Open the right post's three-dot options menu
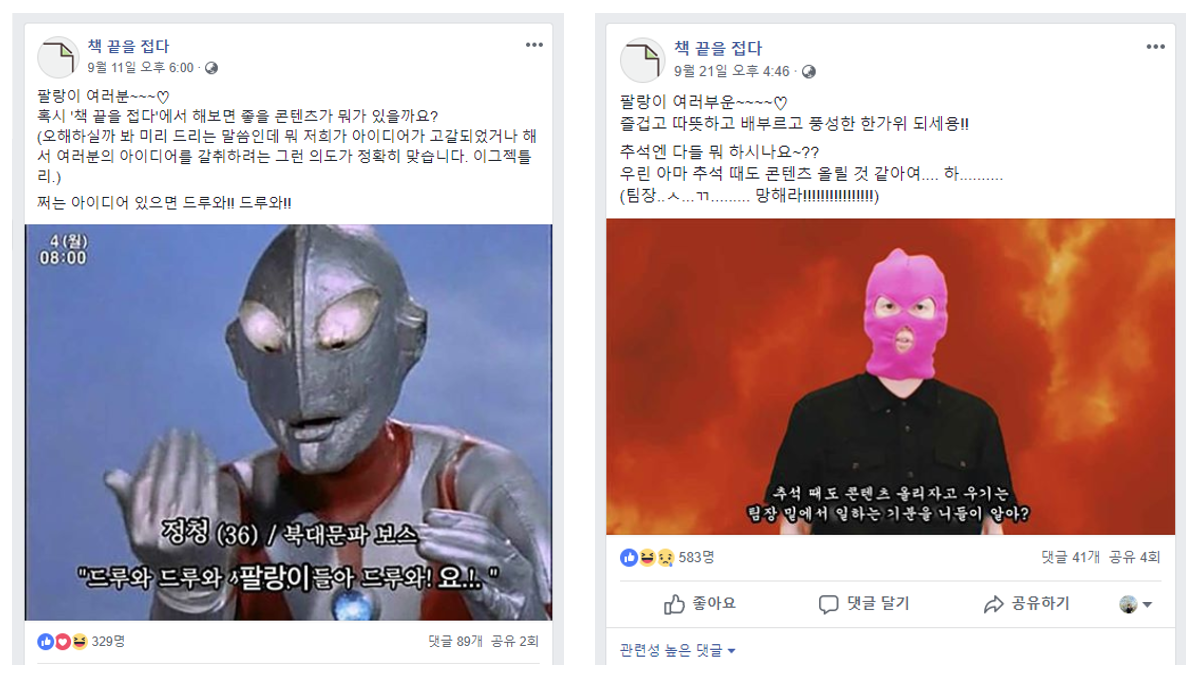 point(1155,47)
